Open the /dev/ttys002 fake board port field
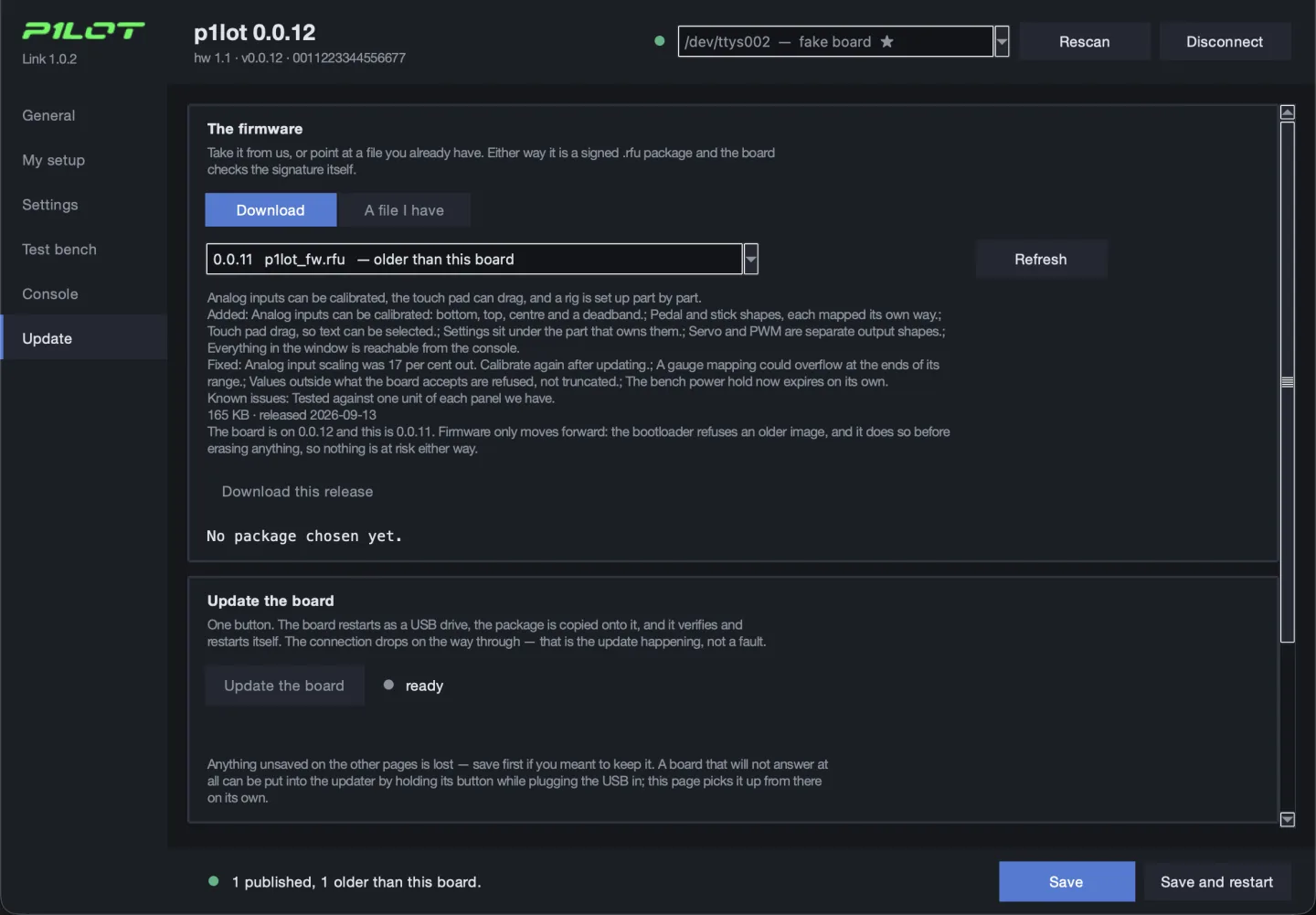 pyautogui.click(x=835, y=41)
